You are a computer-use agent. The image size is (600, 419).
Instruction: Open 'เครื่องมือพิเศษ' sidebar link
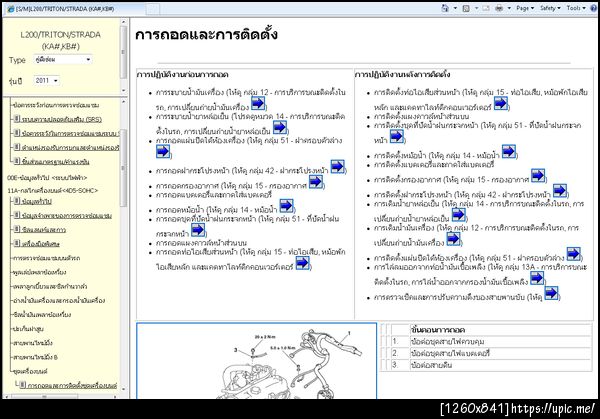pos(40,244)
